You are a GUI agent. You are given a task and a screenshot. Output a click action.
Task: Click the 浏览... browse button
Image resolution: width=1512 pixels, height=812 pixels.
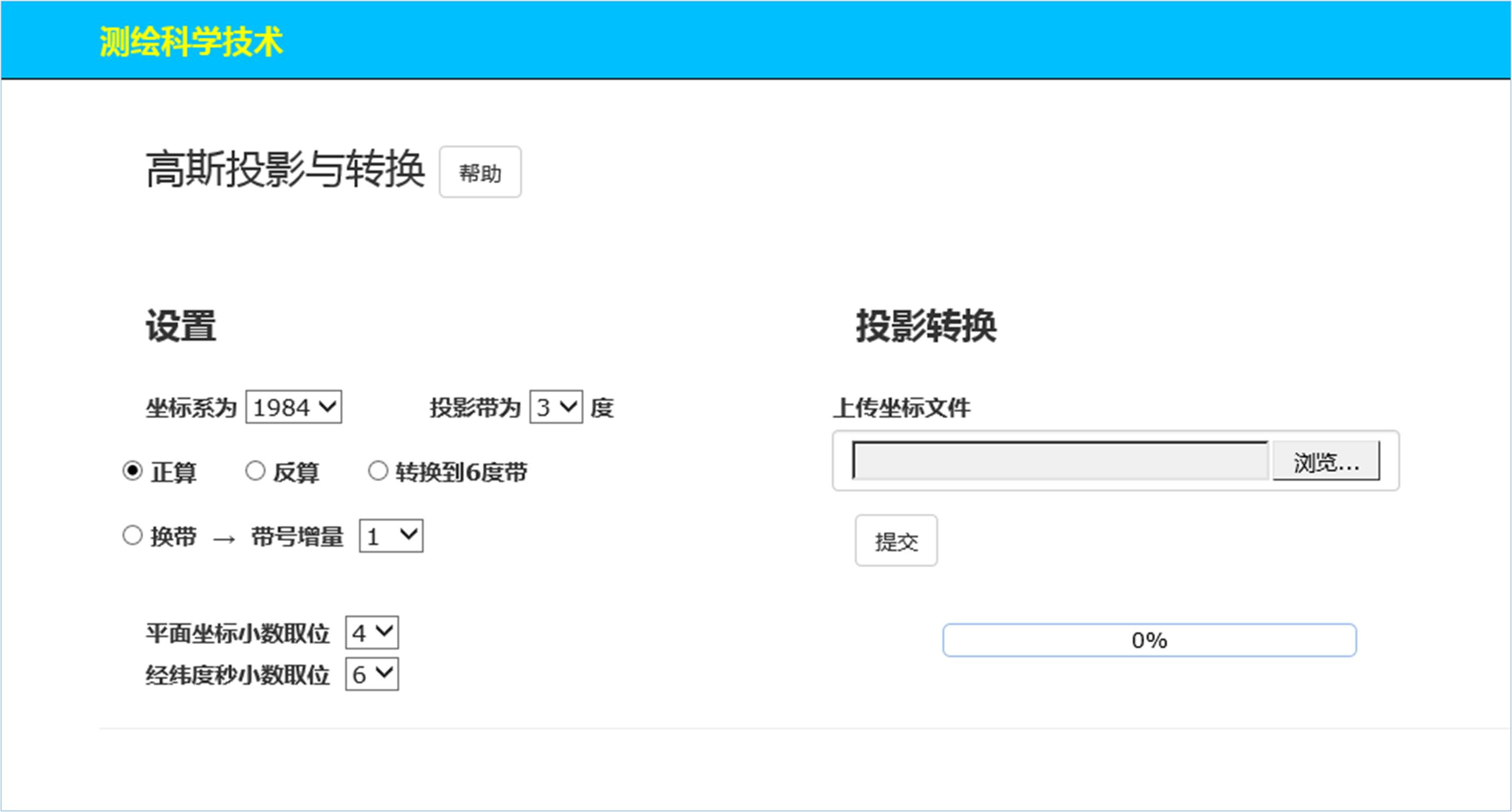[1326, 461]
